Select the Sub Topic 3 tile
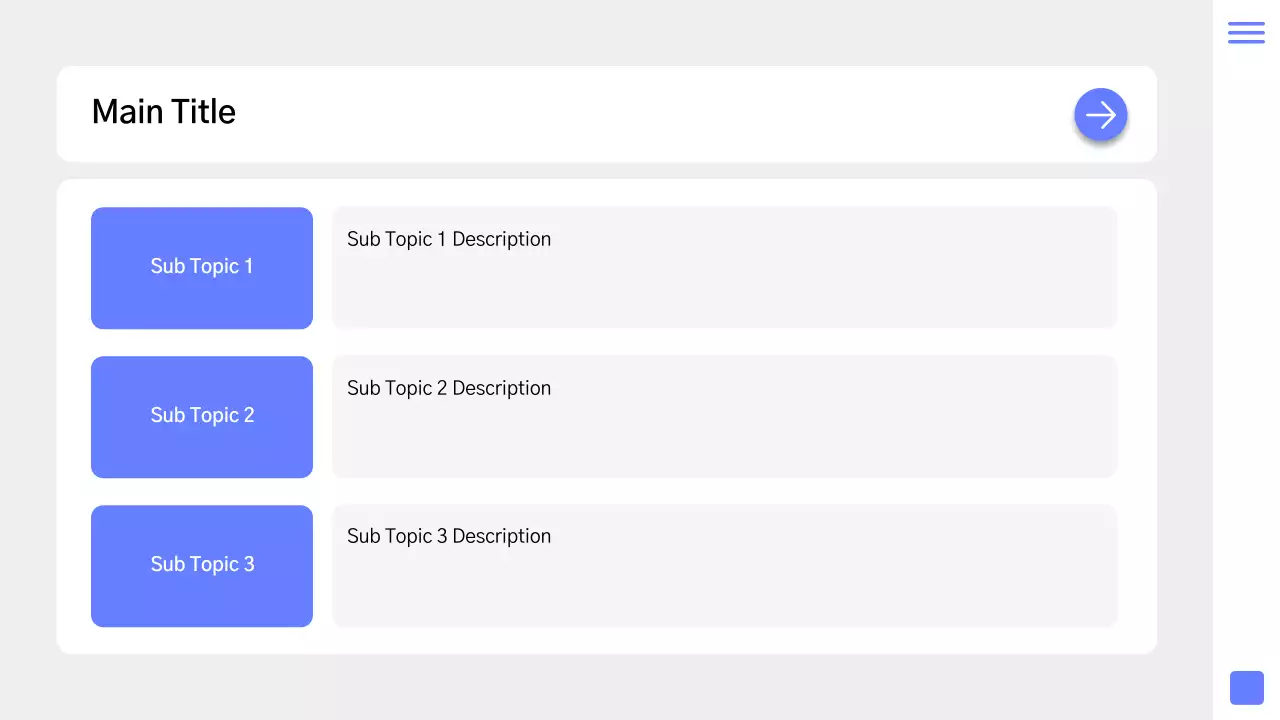The height and width of the screenshot is (720, 1280). point(202,600)
